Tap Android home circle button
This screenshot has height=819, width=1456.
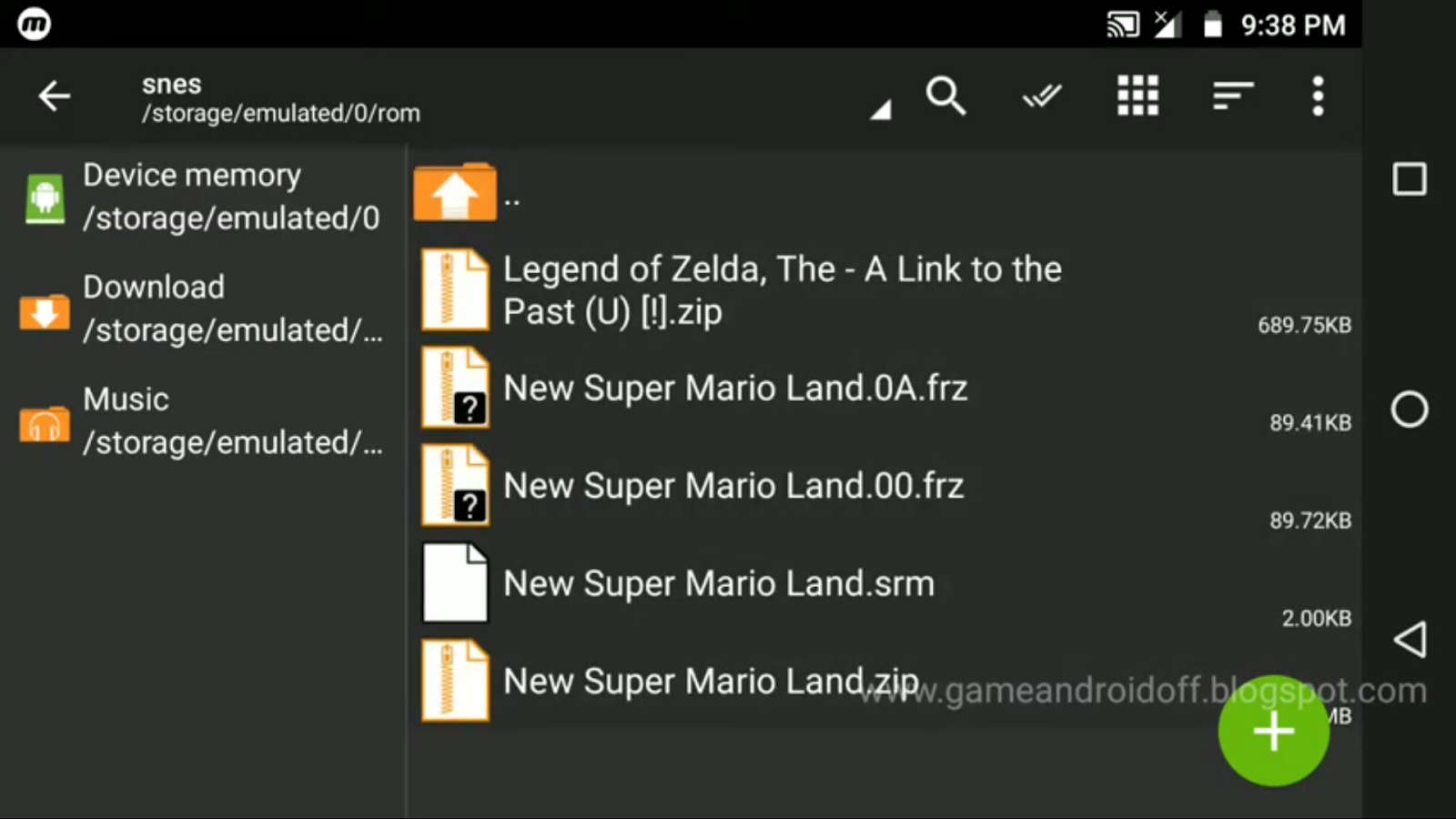coord(1410,409)
